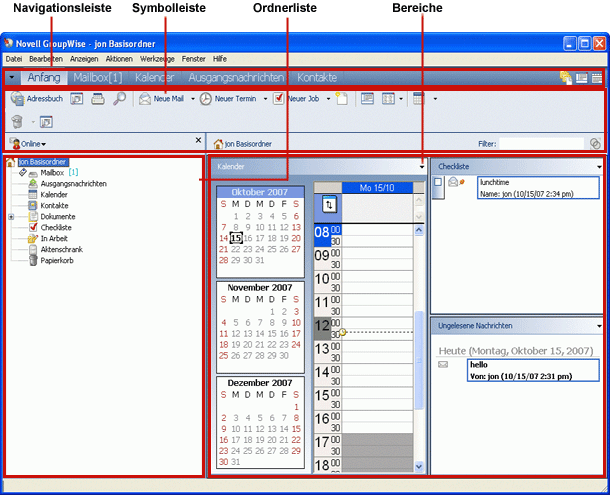This screenshot has height=495, width=610.
Task: Click the lunchtime item's mail icon
Action: pos(453,182)
